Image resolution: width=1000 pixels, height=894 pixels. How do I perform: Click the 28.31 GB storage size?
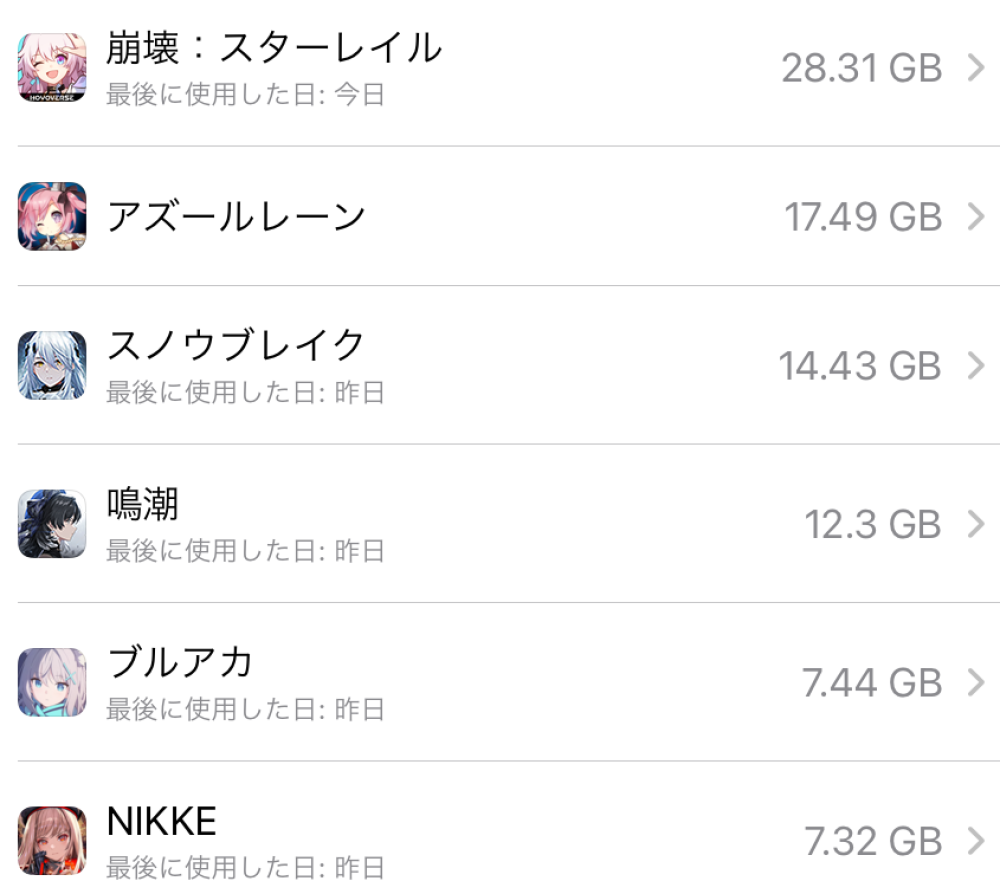(861, 68)
